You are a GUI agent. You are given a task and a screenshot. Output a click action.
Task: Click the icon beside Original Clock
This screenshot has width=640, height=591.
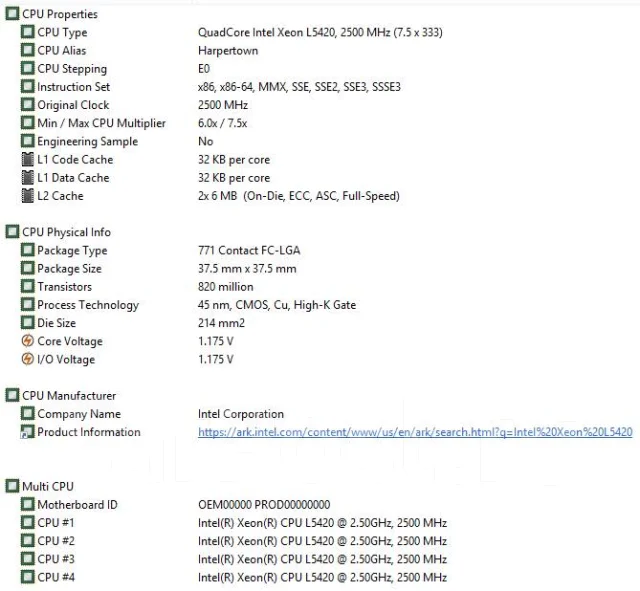click(27, 104)
